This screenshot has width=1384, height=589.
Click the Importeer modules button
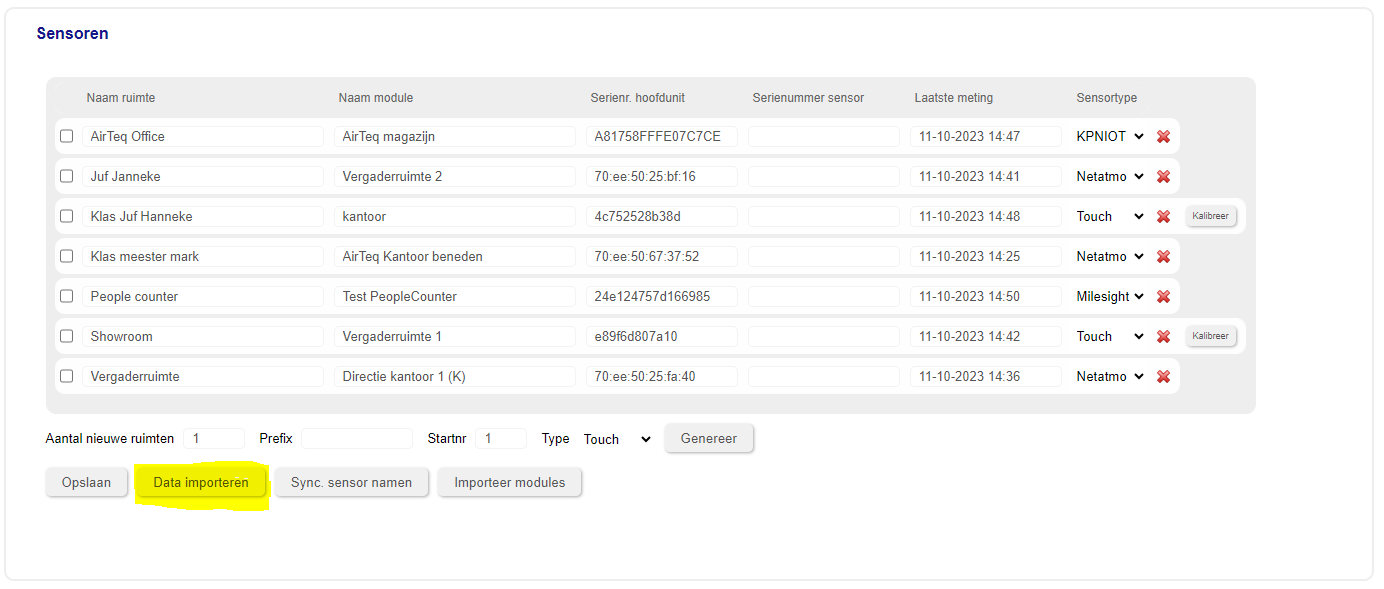510,482
